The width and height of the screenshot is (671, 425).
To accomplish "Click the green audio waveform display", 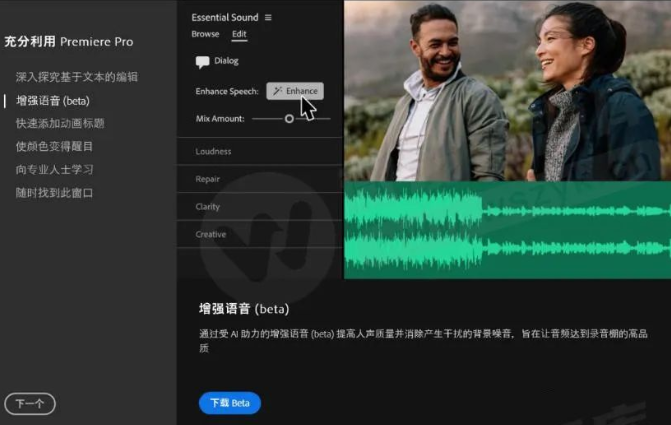I will coord(508,230).
